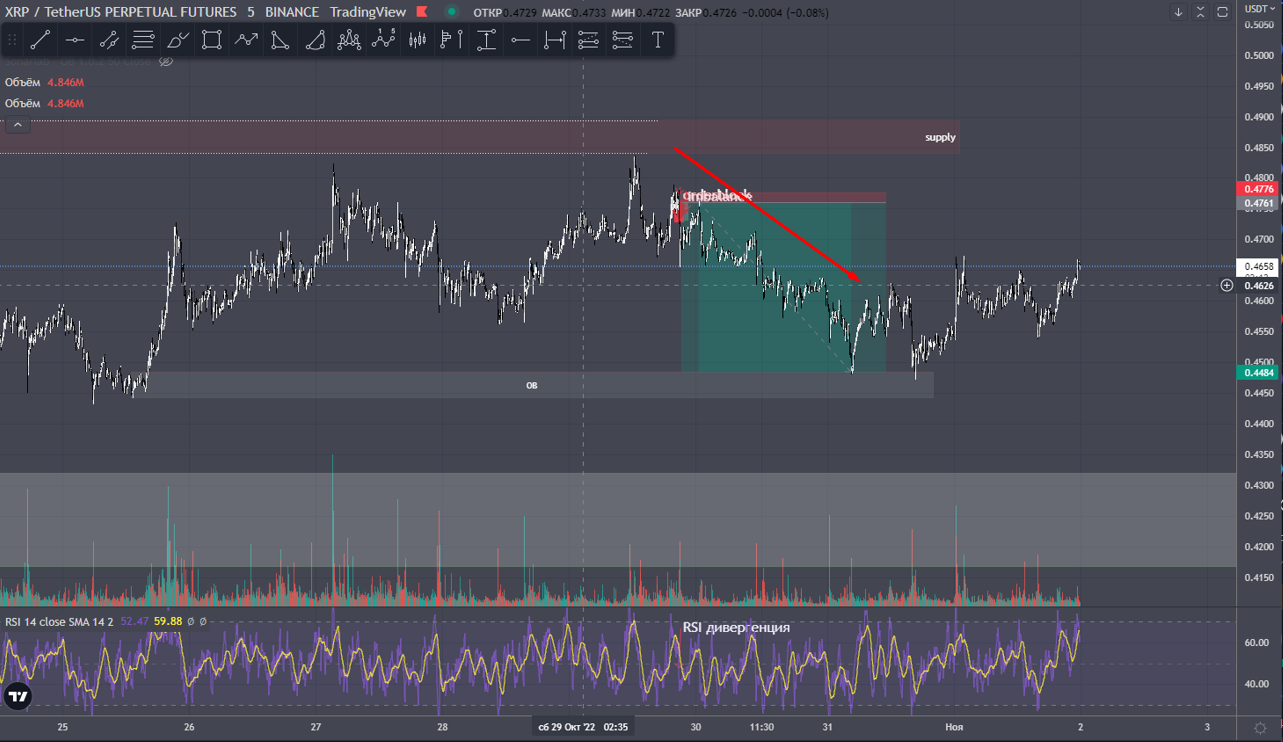Select the Elliott Wave 1-5 tool
Image resolution: width=1283 pixels, height=742 pixels.
[383, 40]
